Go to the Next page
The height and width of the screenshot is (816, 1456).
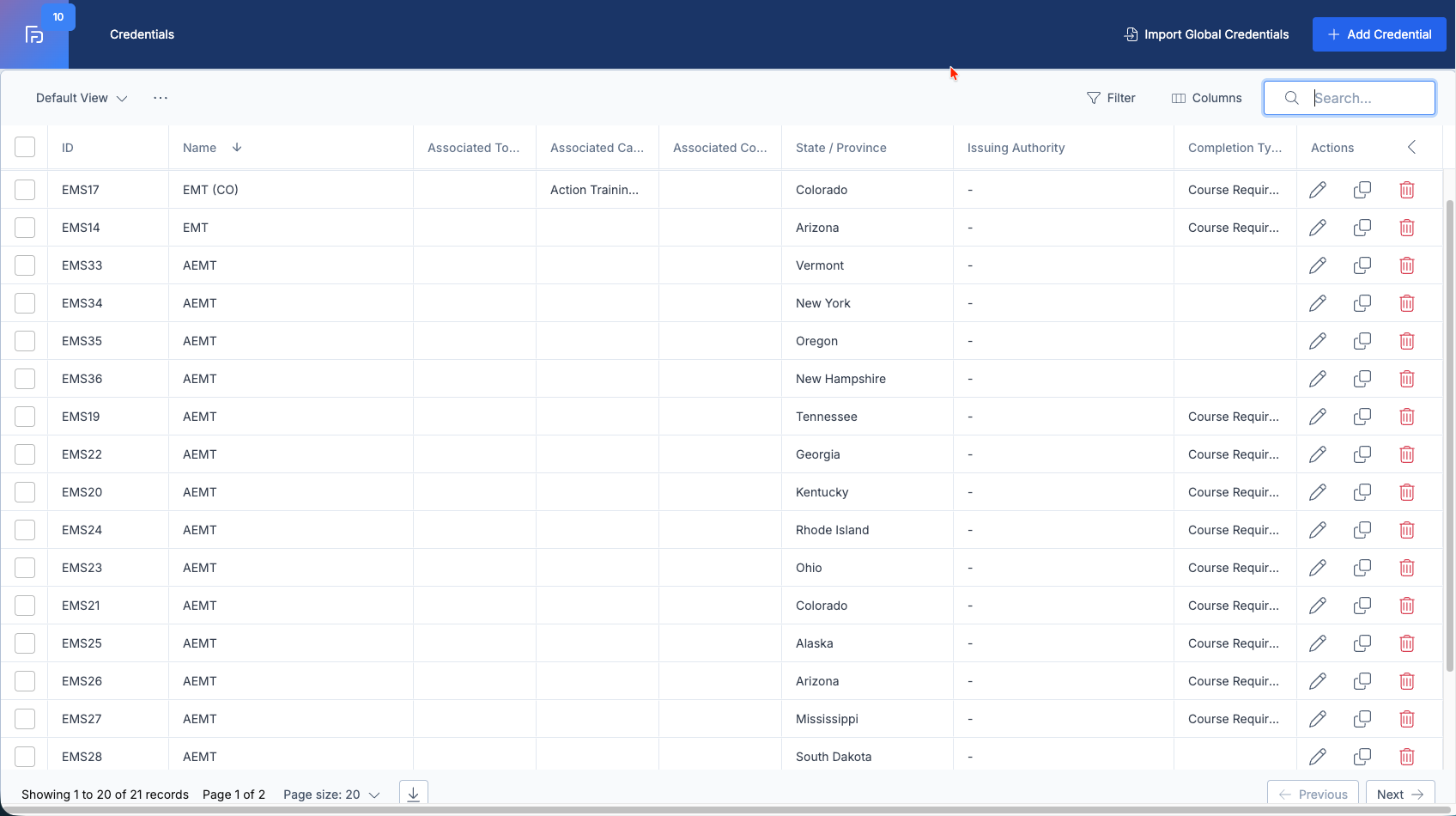click(x=1400, y=795)
